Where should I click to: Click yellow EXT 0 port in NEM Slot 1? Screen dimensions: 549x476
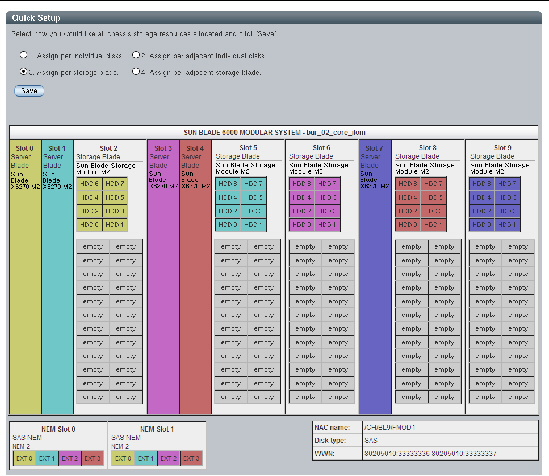tap(123, 458)
